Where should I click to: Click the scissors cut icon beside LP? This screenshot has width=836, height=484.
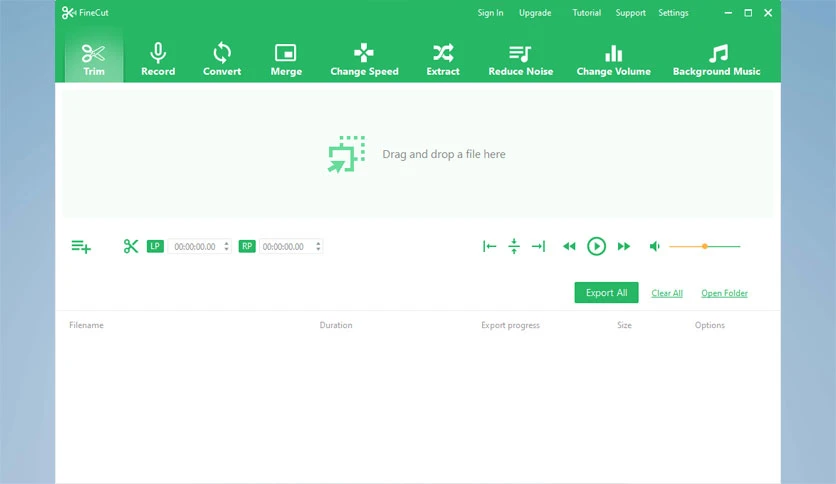click(131, 246)
